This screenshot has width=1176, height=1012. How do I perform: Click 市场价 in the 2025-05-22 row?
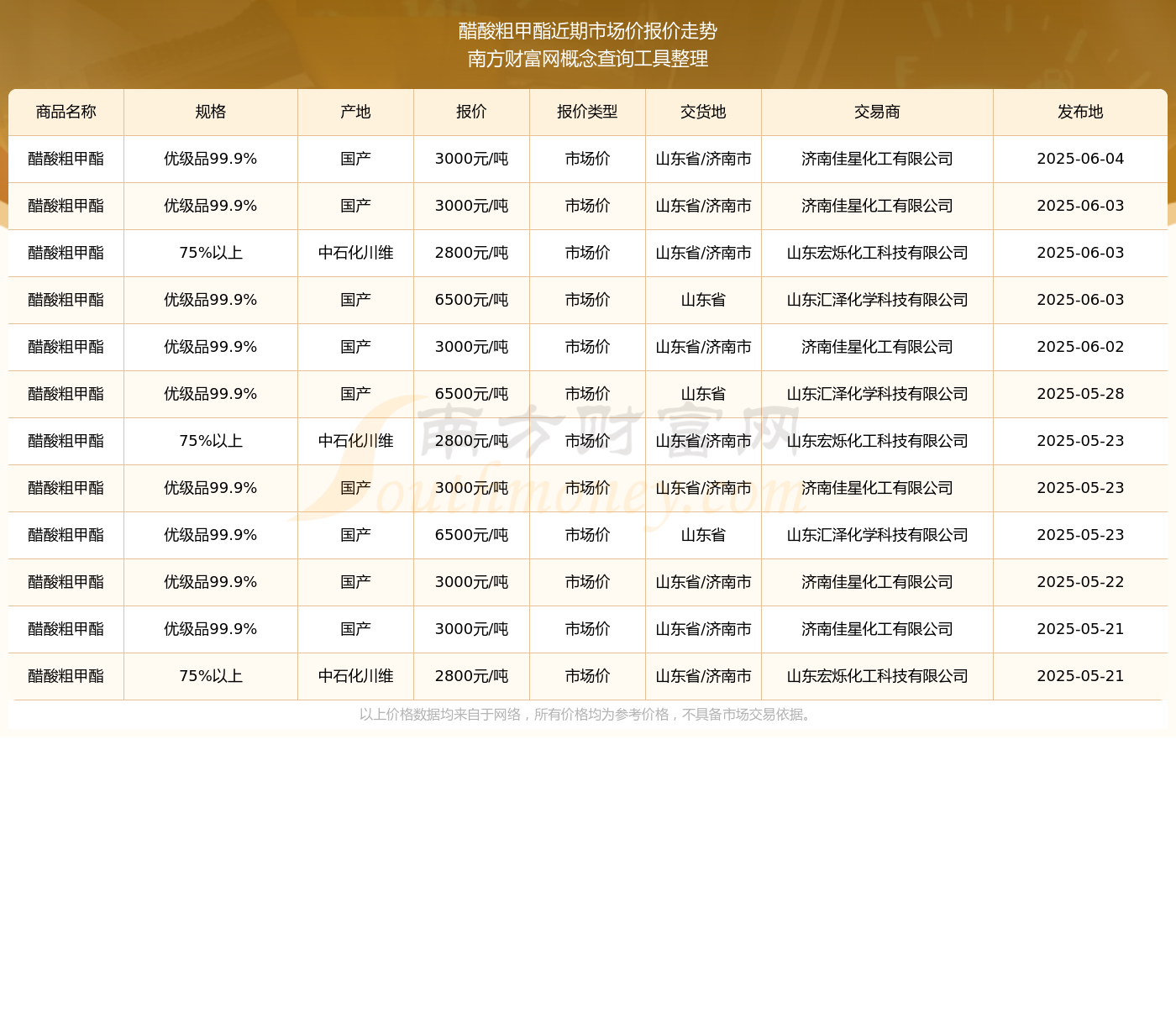(x=588, y=582)
